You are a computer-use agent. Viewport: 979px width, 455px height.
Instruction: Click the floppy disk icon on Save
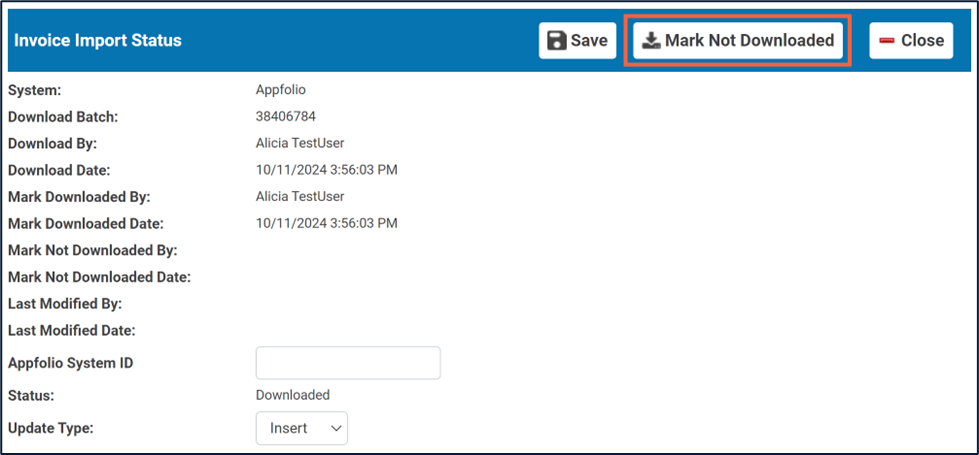pyautogui.click(x=557, y=41)
